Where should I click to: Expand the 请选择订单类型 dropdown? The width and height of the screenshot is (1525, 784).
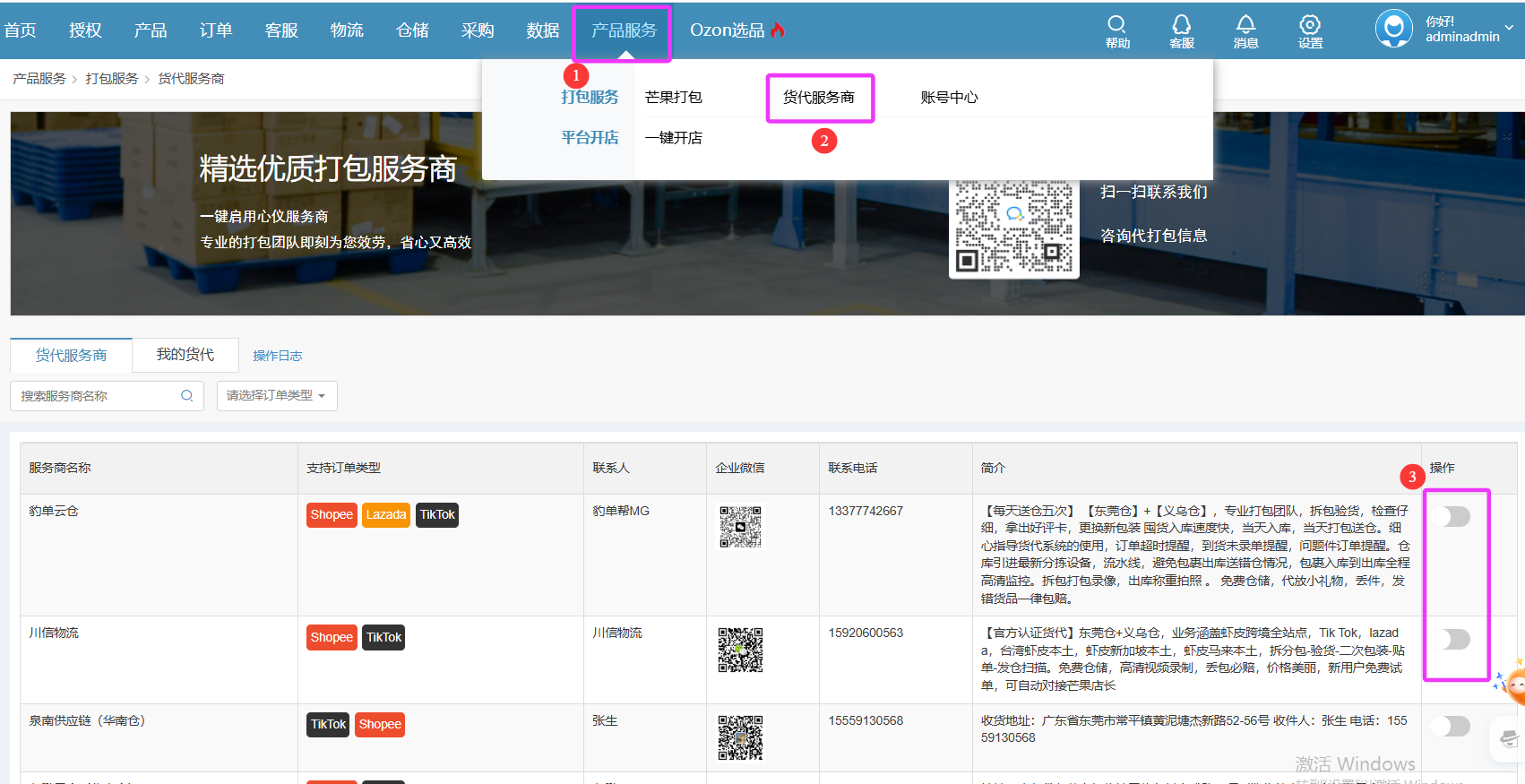[x=277, y=396]
